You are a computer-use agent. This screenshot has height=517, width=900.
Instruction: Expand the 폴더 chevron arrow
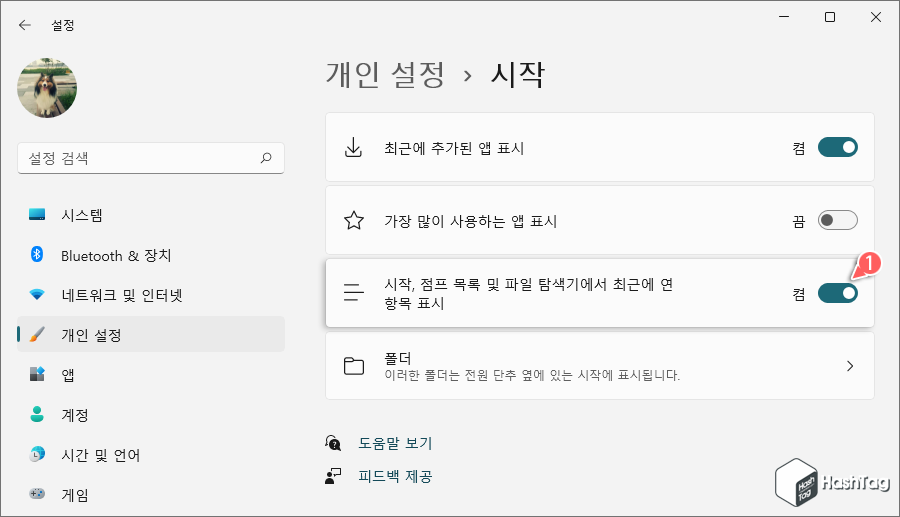850,366
